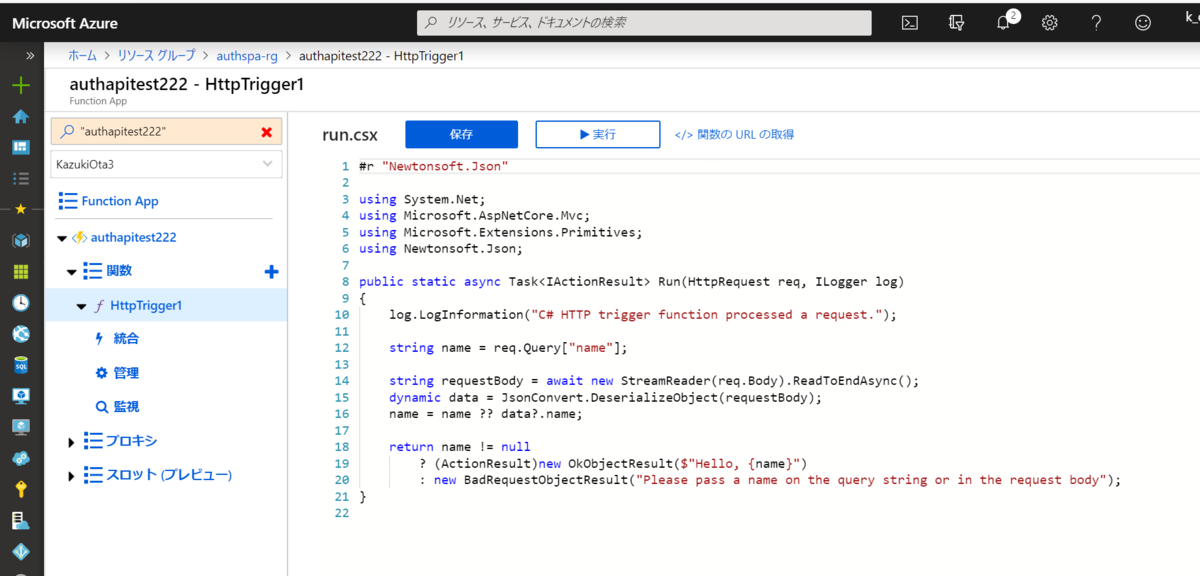Open the Recent clock icon
1200x576 pixels.
(20, 303)
